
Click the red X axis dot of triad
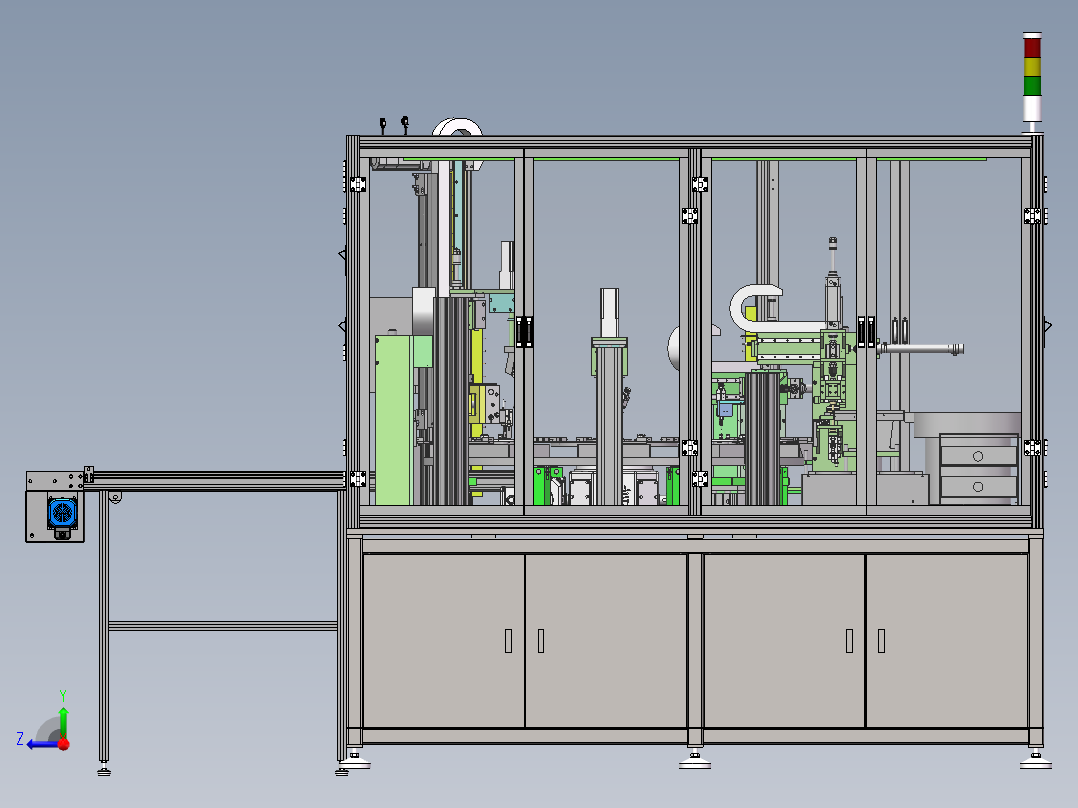click(x=64, y=744)
